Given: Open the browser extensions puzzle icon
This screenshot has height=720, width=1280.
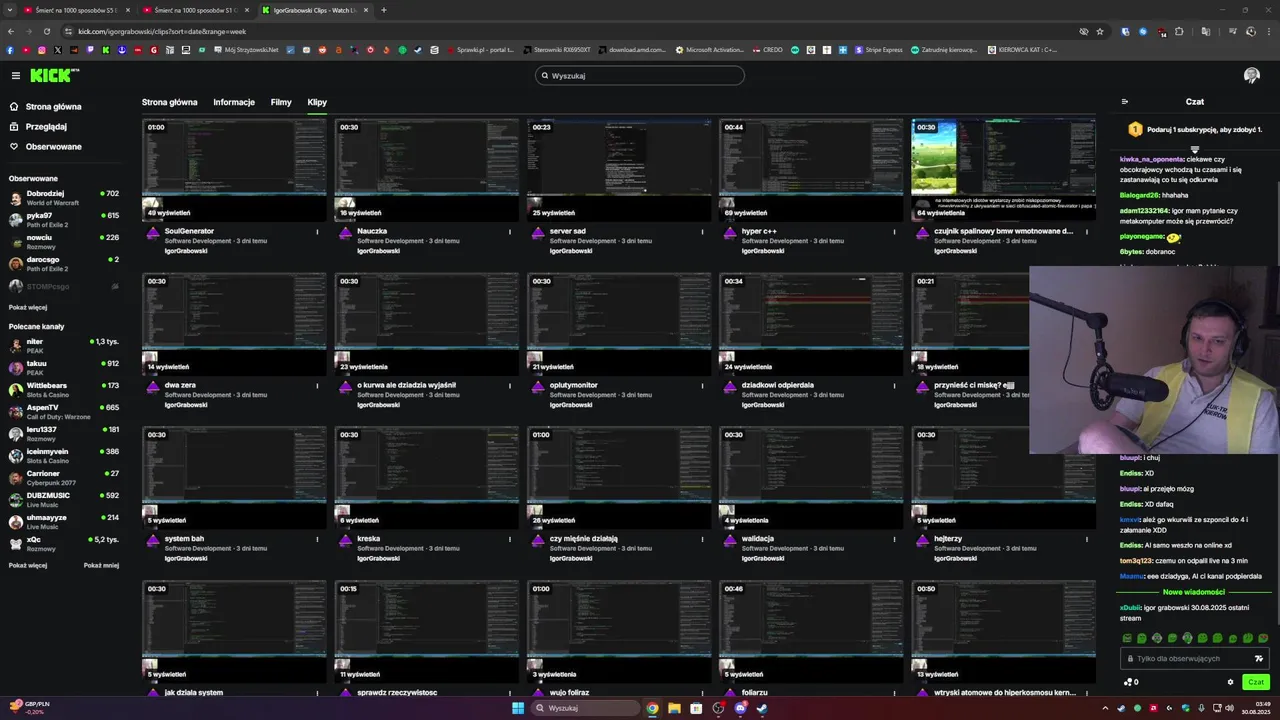Looking at the screenshot, I should (x=1180, y=31).
